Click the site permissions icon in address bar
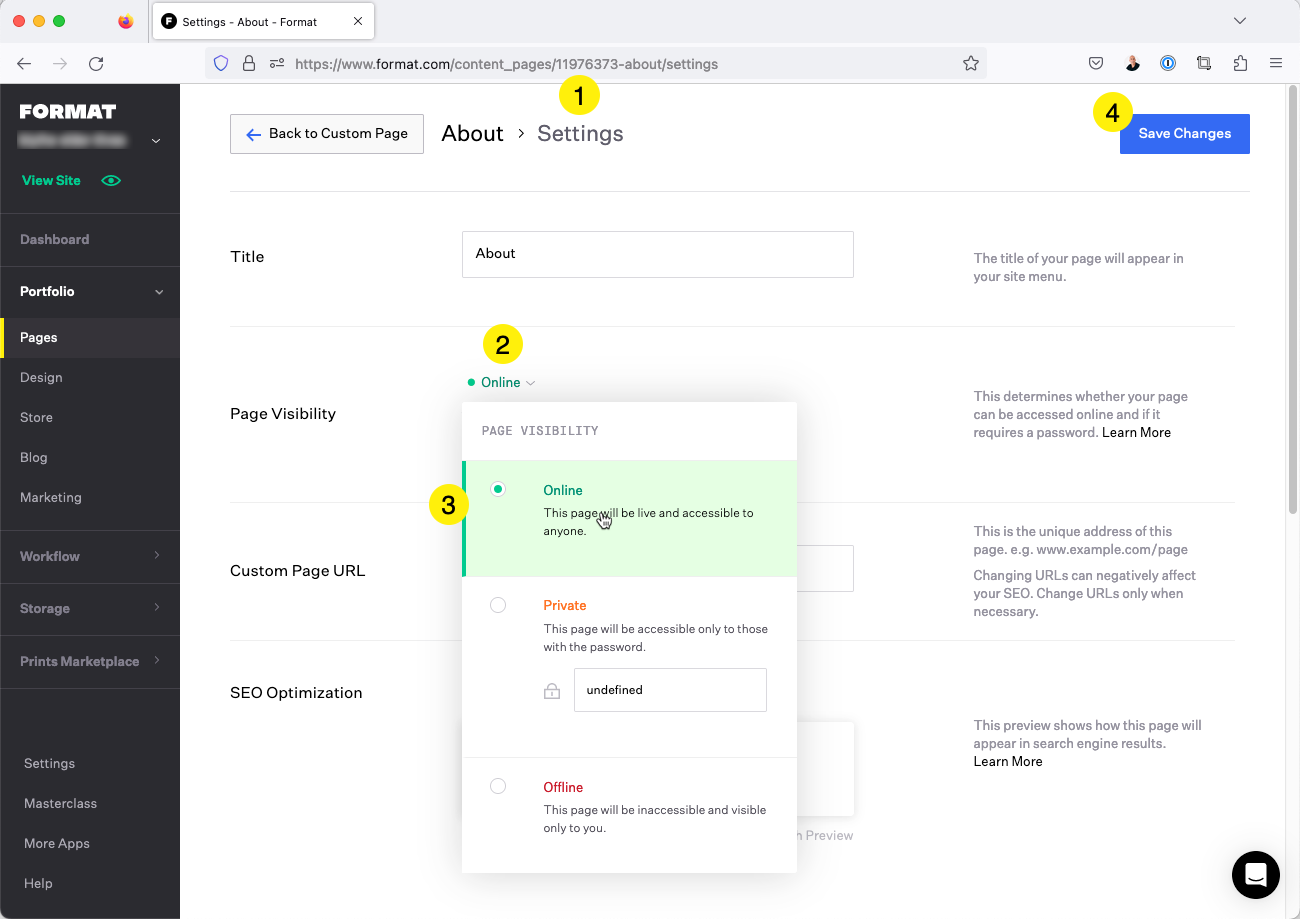 pos(277,63)
